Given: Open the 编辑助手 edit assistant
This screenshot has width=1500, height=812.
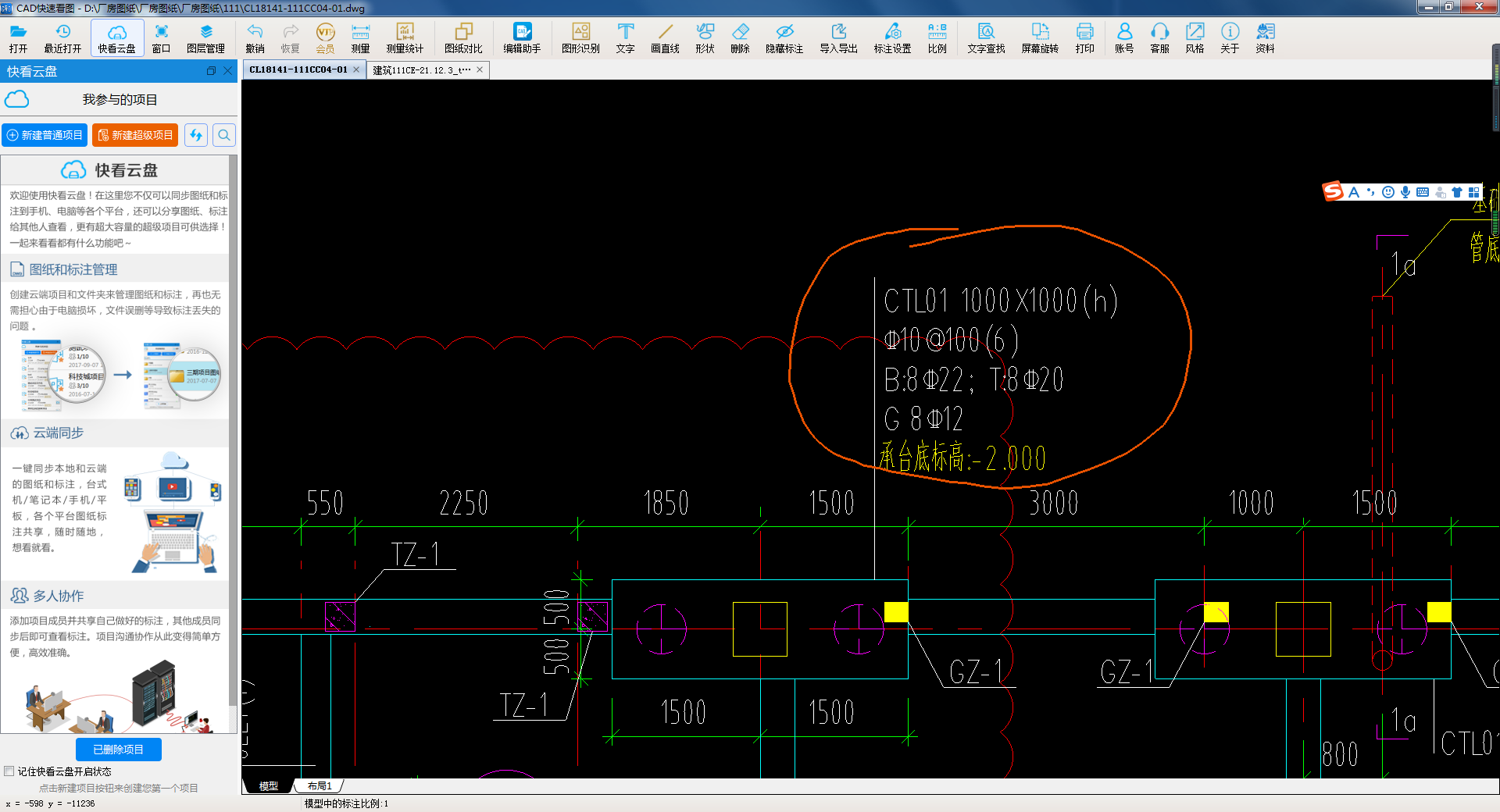Looking at the screenshot, I should click(x=522, y=37).
